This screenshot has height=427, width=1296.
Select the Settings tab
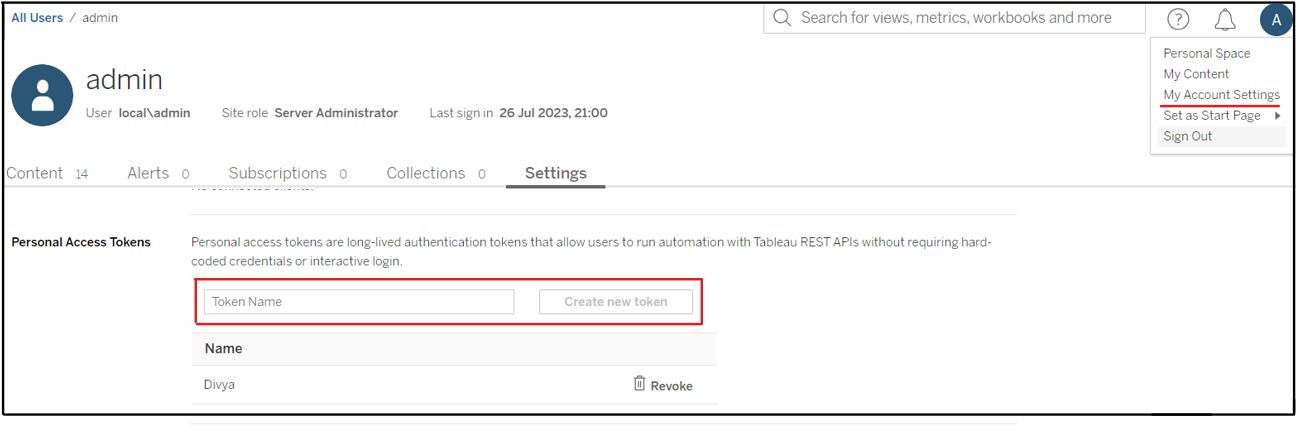coord(555,173)
